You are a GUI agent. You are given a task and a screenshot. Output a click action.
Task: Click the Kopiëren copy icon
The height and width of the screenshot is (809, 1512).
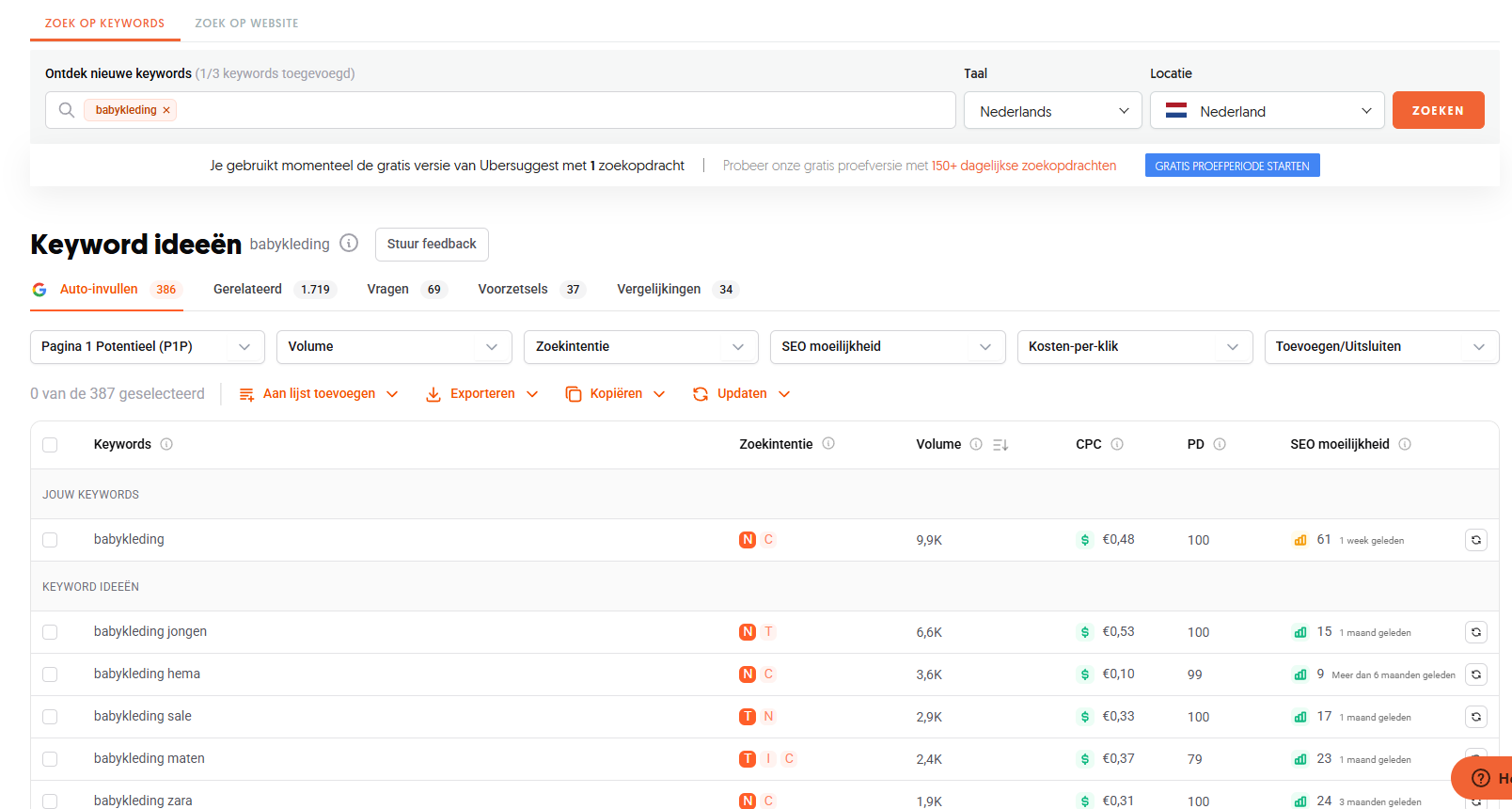(574, 394)
